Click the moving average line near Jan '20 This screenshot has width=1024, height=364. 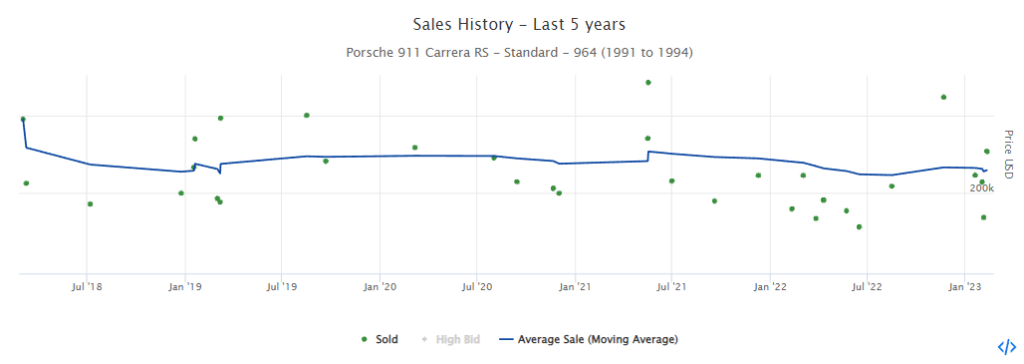click(379, 156)
